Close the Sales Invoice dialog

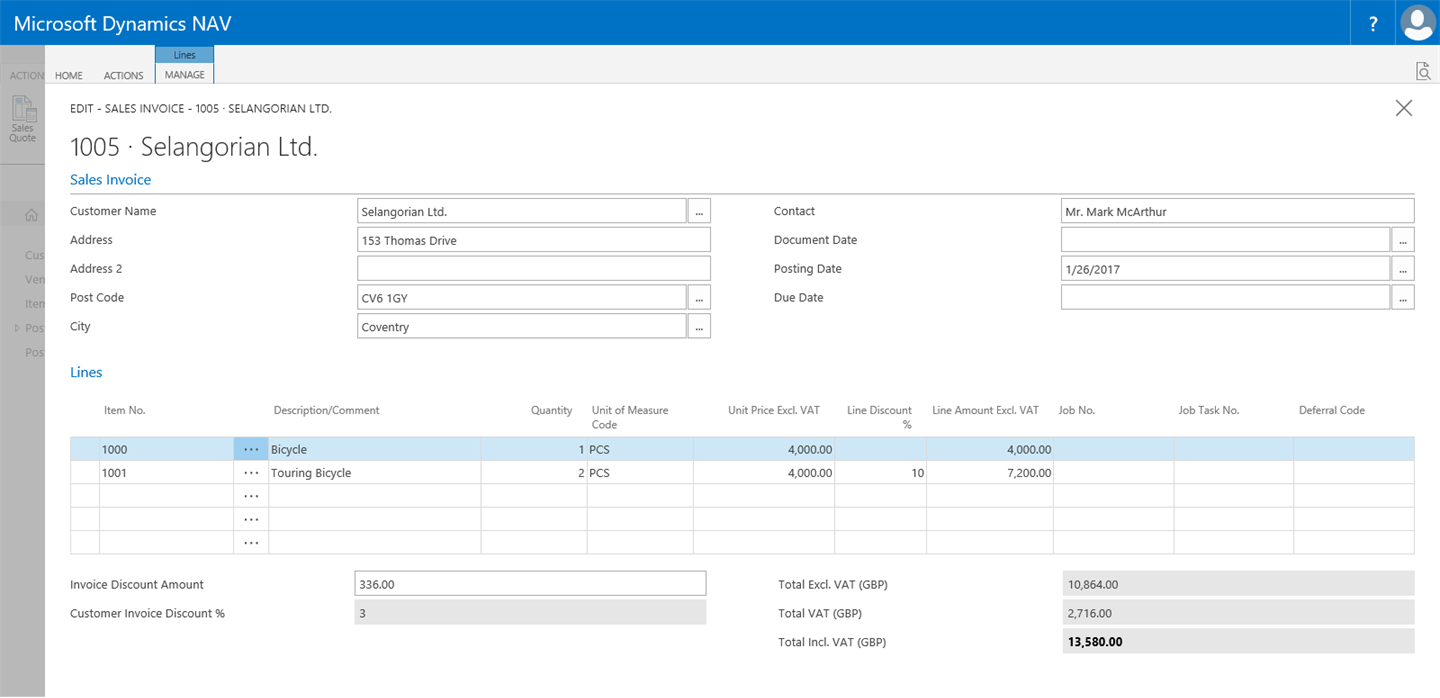1404,108
